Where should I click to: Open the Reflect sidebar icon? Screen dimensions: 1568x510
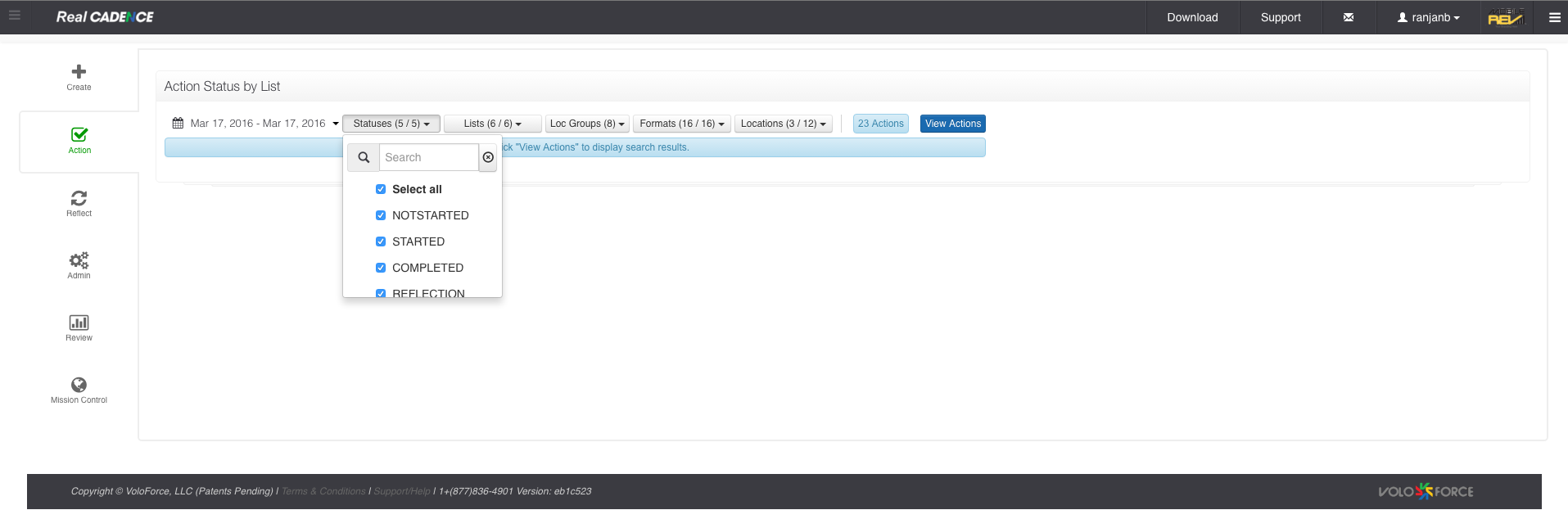point(79,198)
